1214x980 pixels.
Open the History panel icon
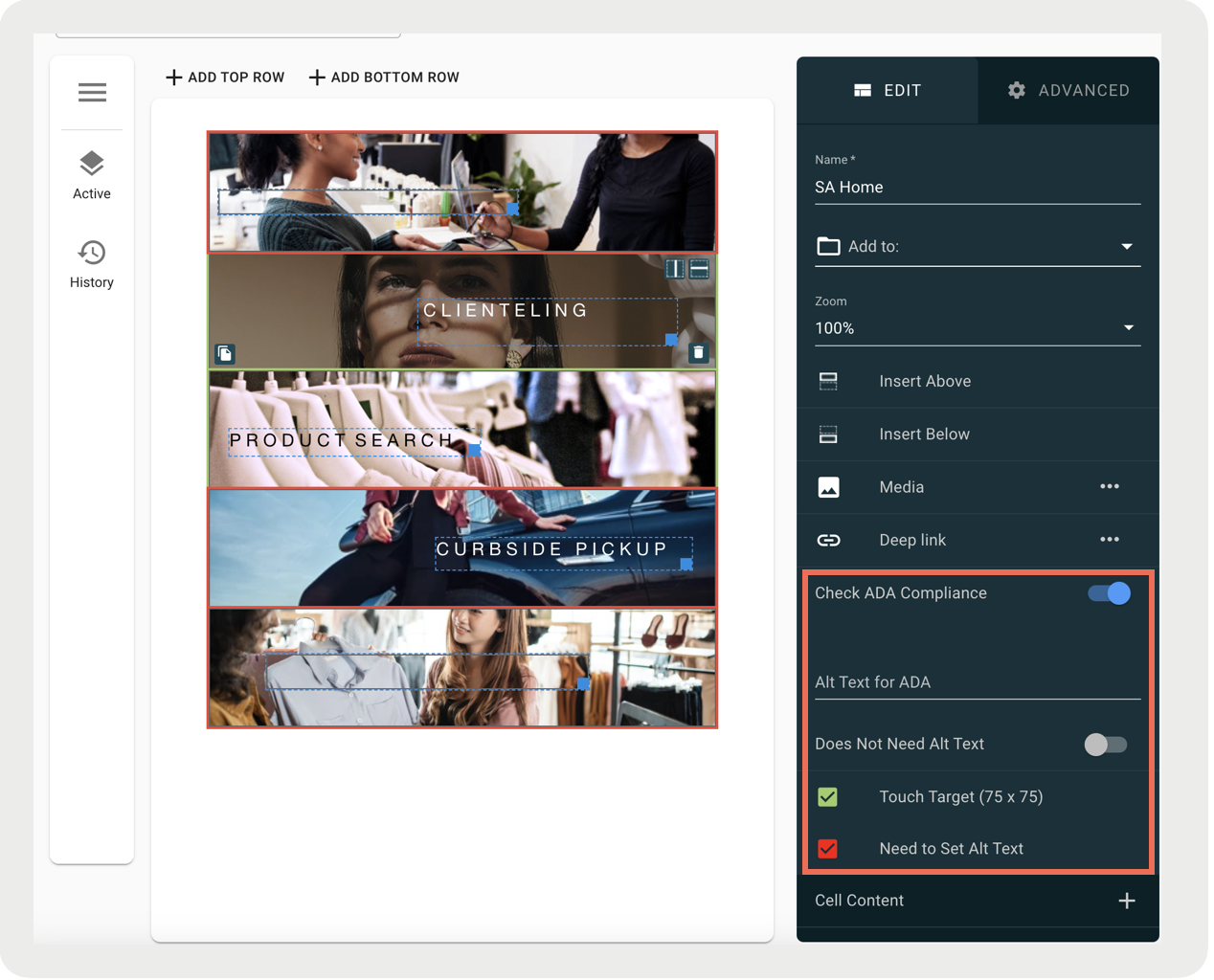(x=92, y=253)
